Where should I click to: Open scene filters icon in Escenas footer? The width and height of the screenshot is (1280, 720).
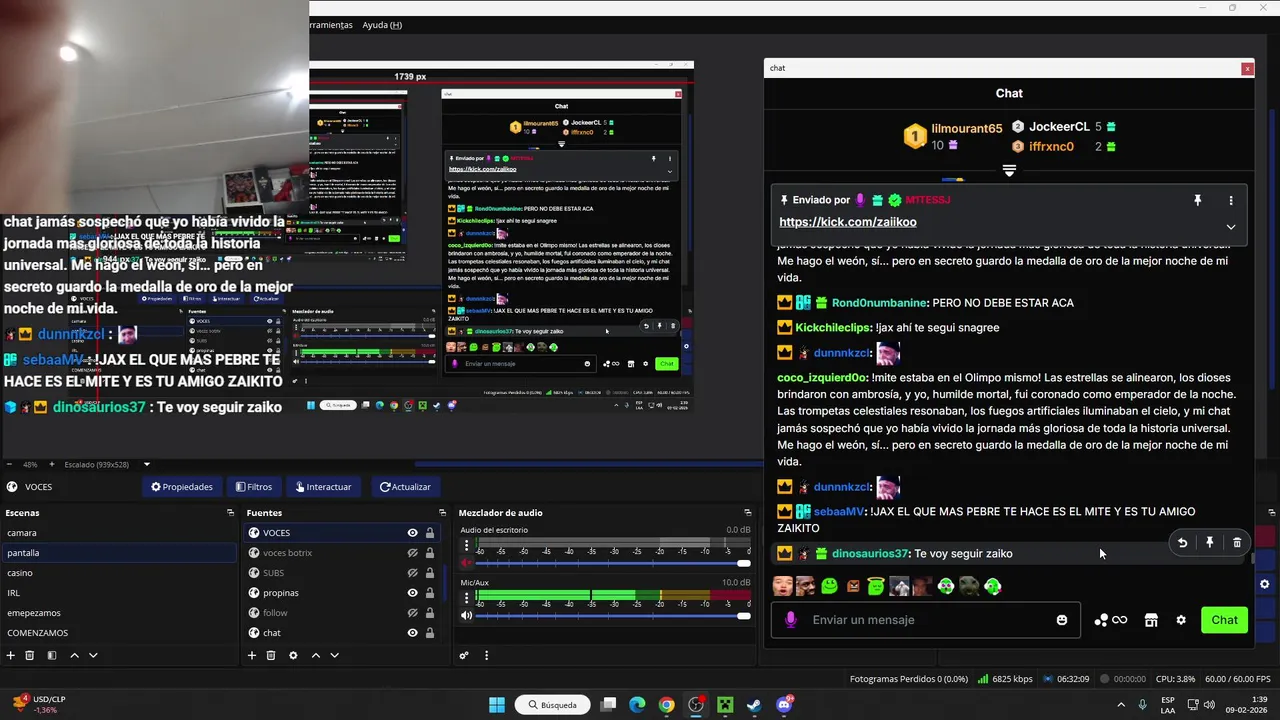[x=51, y=655]
